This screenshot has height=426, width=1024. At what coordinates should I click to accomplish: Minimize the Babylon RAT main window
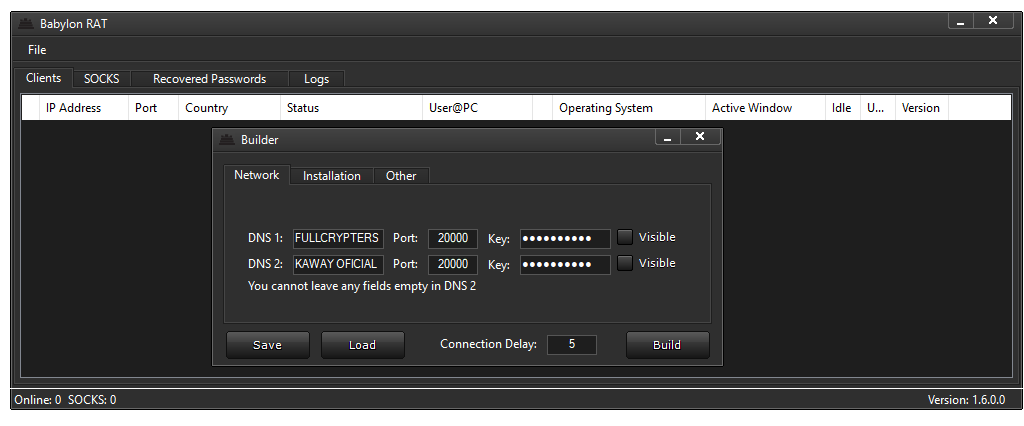click(x=961, y=22)
